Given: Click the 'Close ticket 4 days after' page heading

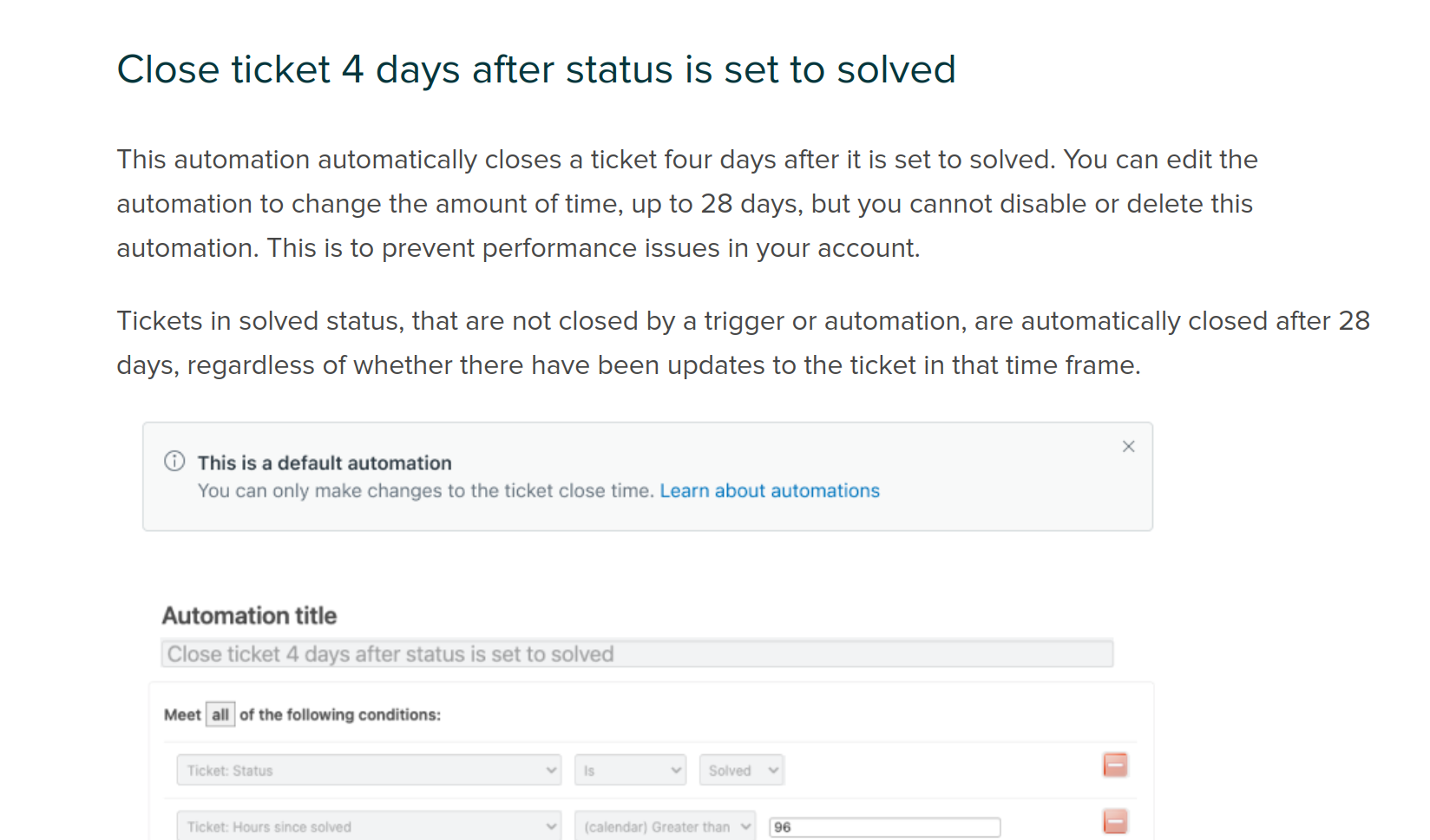Looking at the screenshot, I should [536, 69].
